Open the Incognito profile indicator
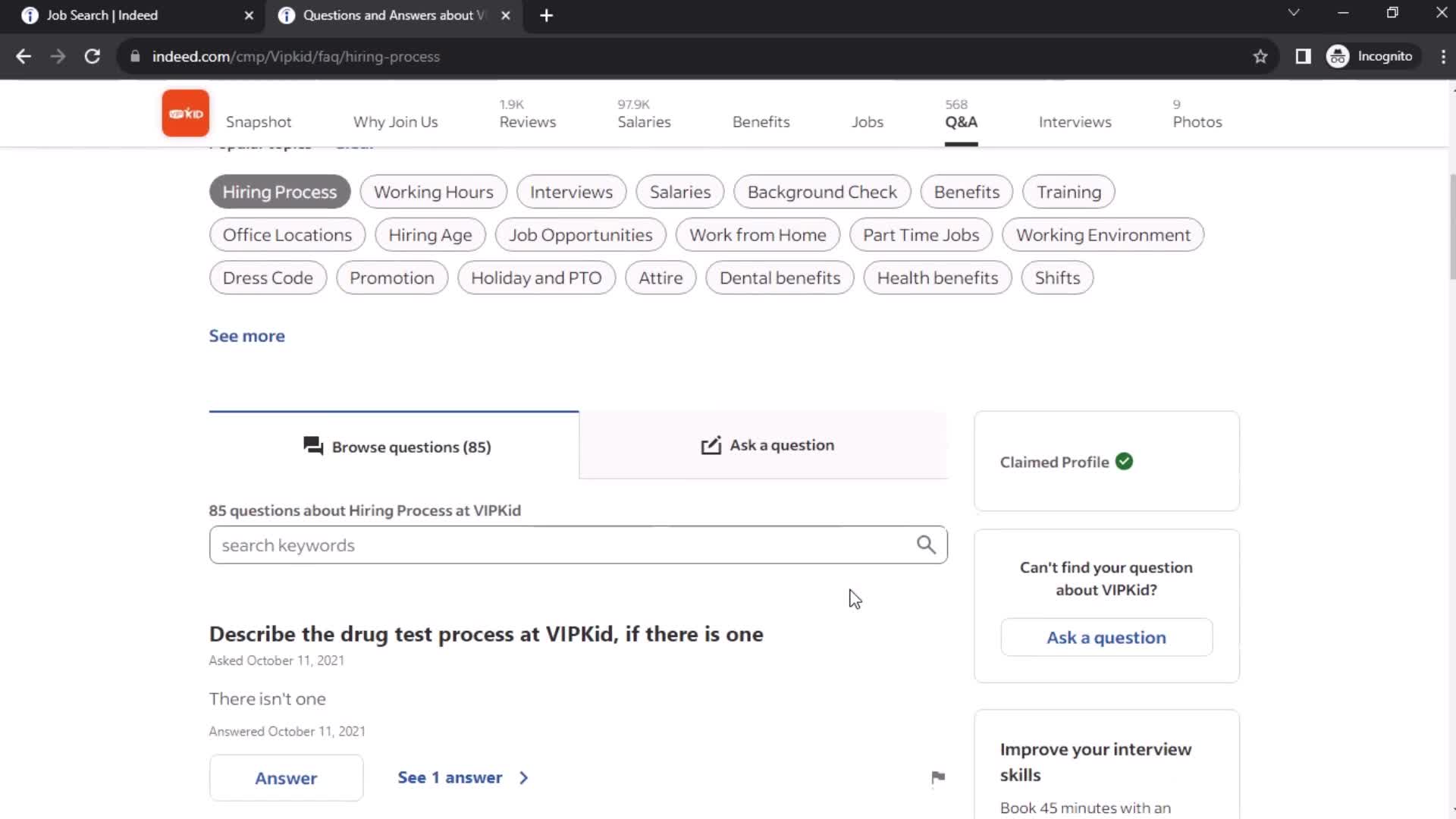The height and width of the screenshot is (819, 1456). [x=1370, y=56]
